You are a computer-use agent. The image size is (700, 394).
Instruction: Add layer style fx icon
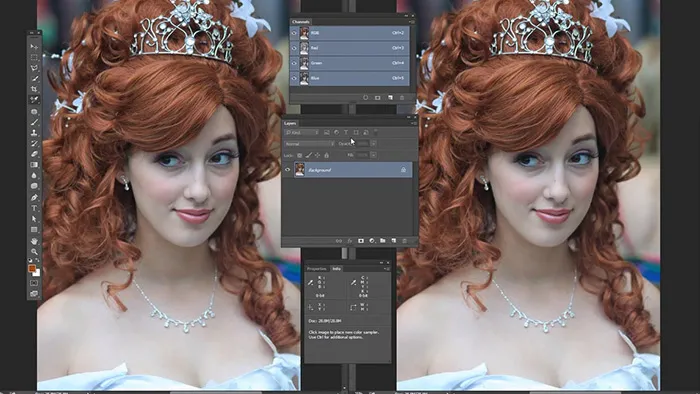[350, 241]
